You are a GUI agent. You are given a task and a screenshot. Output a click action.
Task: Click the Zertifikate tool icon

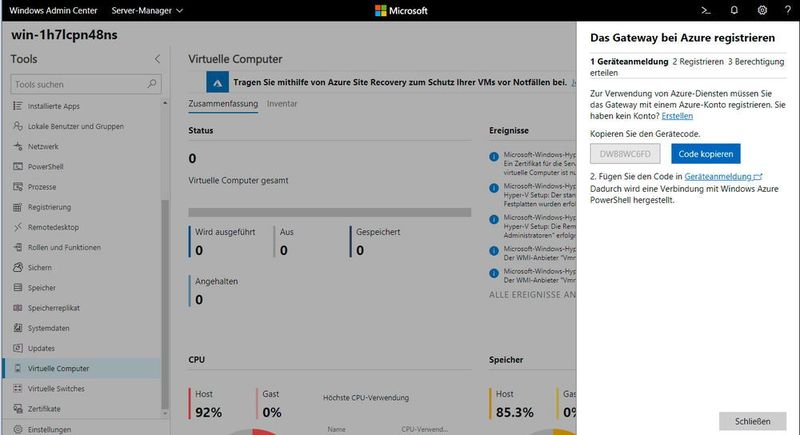point(18,409)
